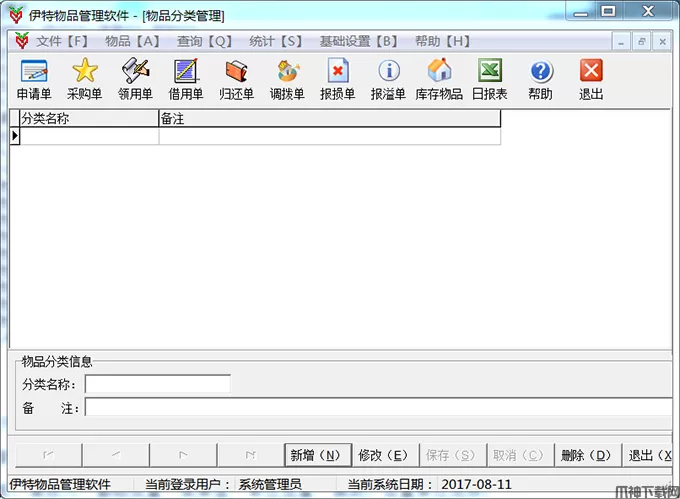Open the 借用单 toolbar icon
Screen dimensions: 680x499
[x=186, y=79]
